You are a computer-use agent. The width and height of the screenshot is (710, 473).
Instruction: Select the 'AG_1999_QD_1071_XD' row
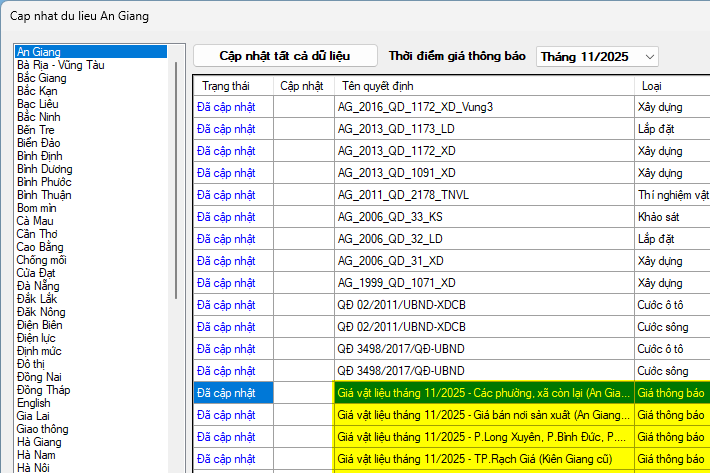click(x=484, y=283)
